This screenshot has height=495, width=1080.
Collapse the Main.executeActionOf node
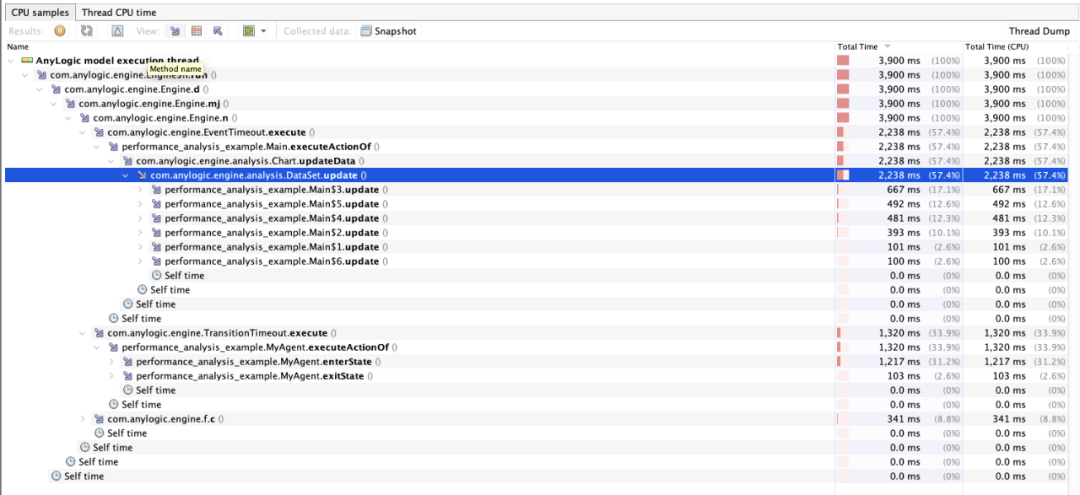coord(96,147)
